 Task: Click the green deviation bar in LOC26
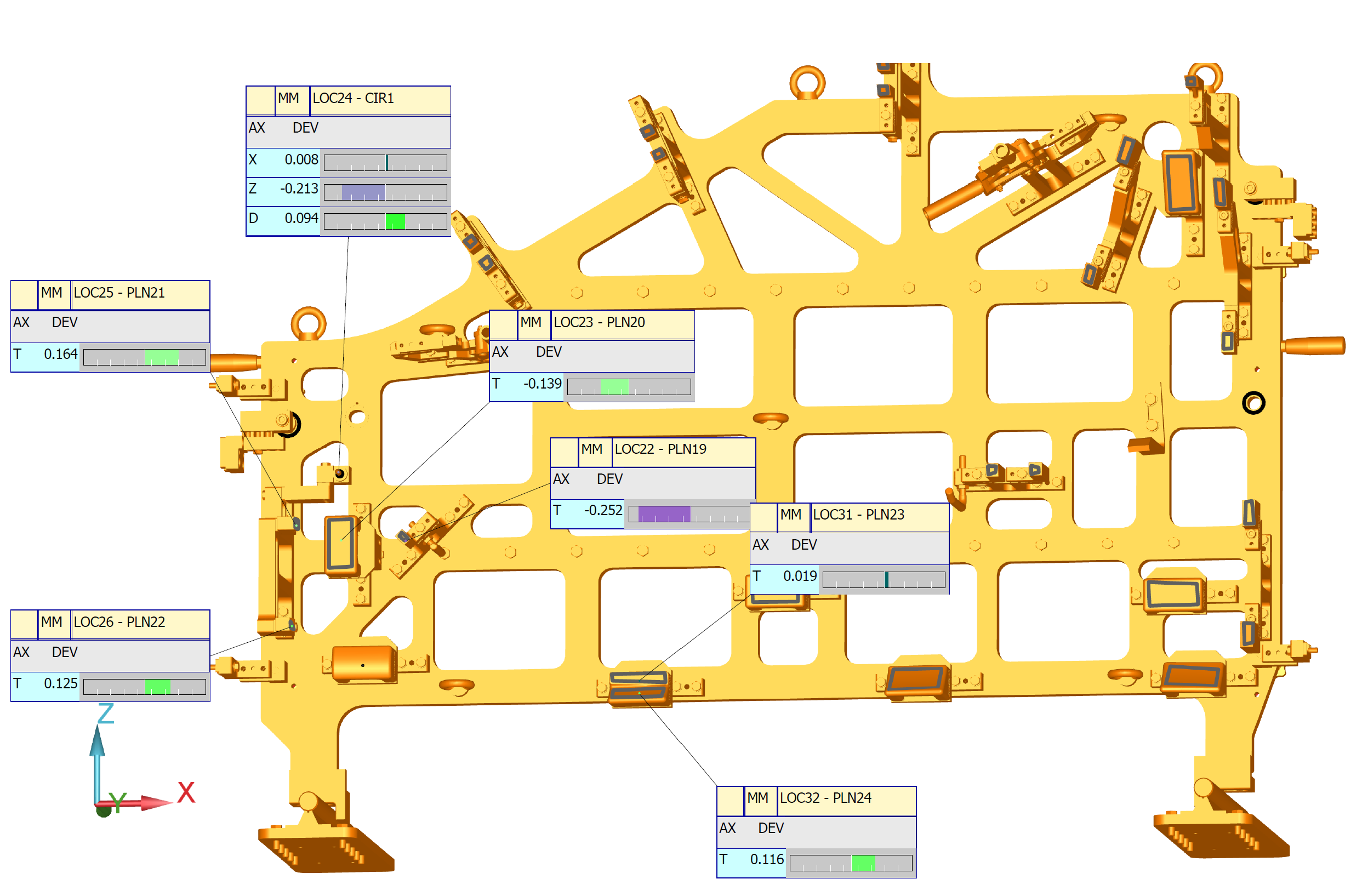(157, 687)
